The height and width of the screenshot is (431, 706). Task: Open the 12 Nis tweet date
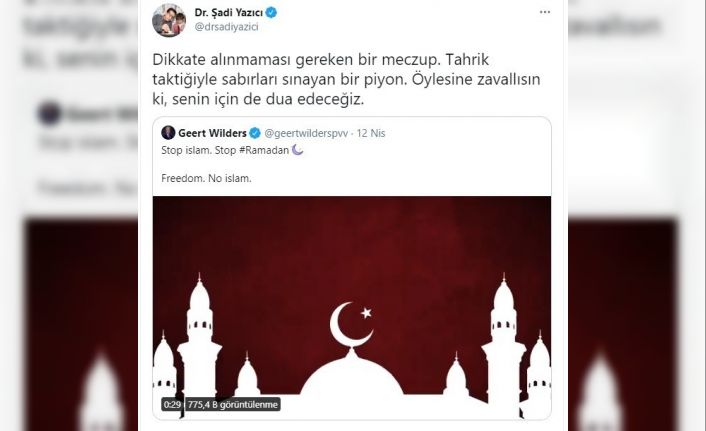click(x=371, y=133)
